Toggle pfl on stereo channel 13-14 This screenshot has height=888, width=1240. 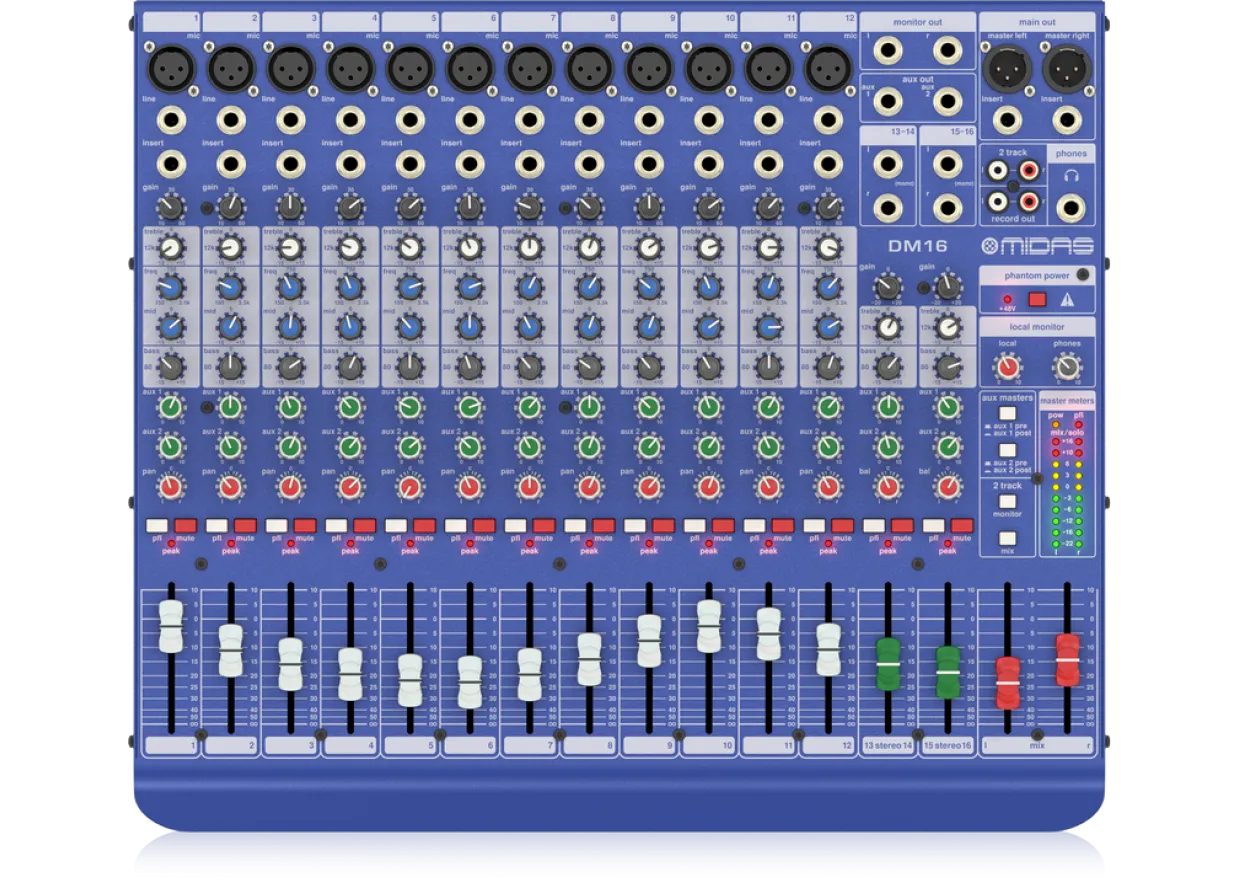click(x=874, y=525)
